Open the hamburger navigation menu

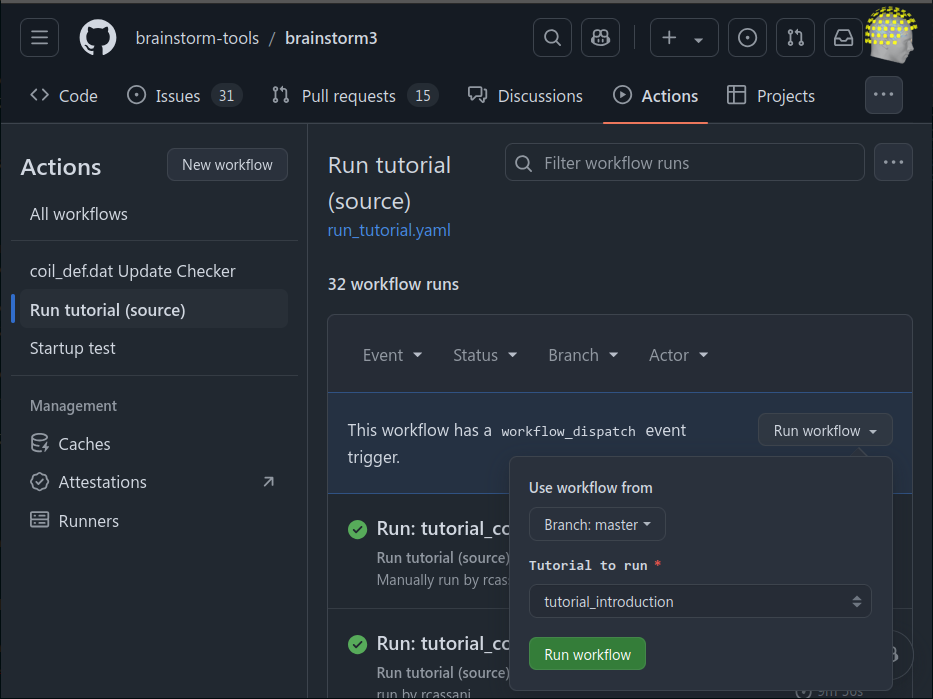(40, 38)
